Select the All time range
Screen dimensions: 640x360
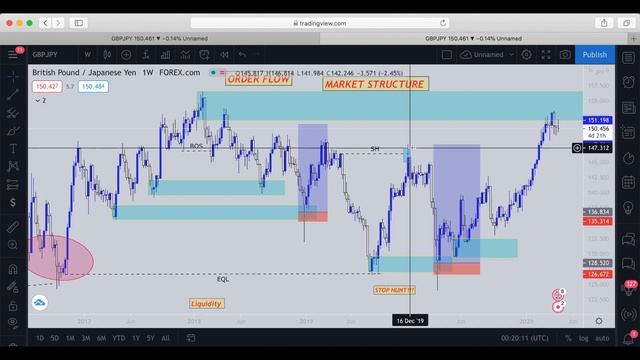[165, 338]
